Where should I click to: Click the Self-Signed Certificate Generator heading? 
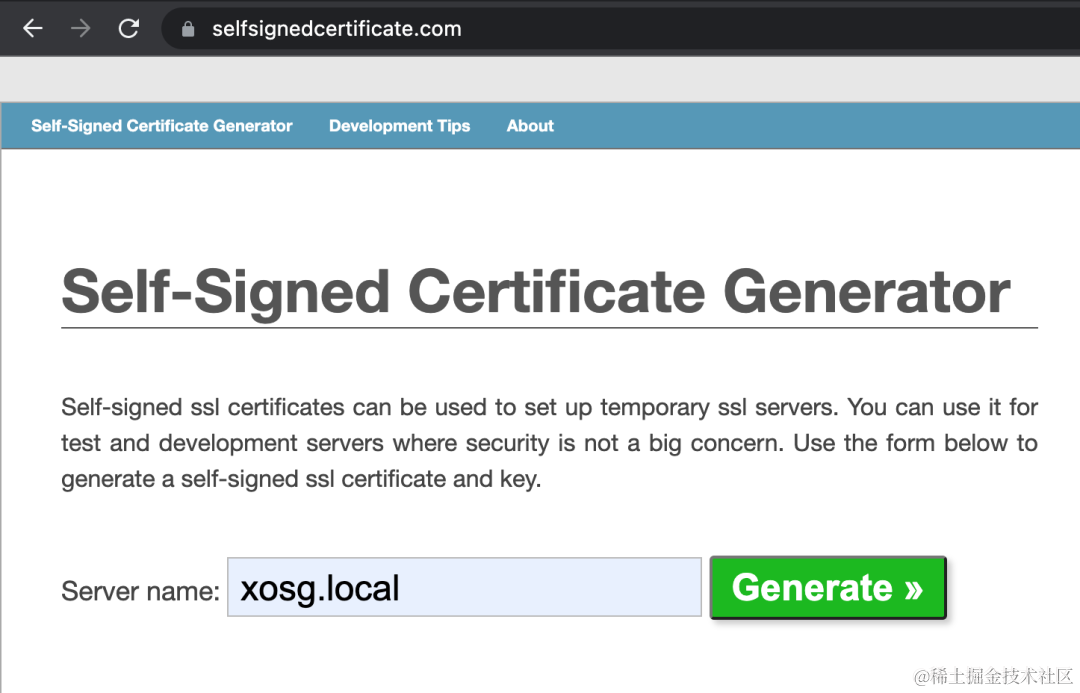pos(536,292)
